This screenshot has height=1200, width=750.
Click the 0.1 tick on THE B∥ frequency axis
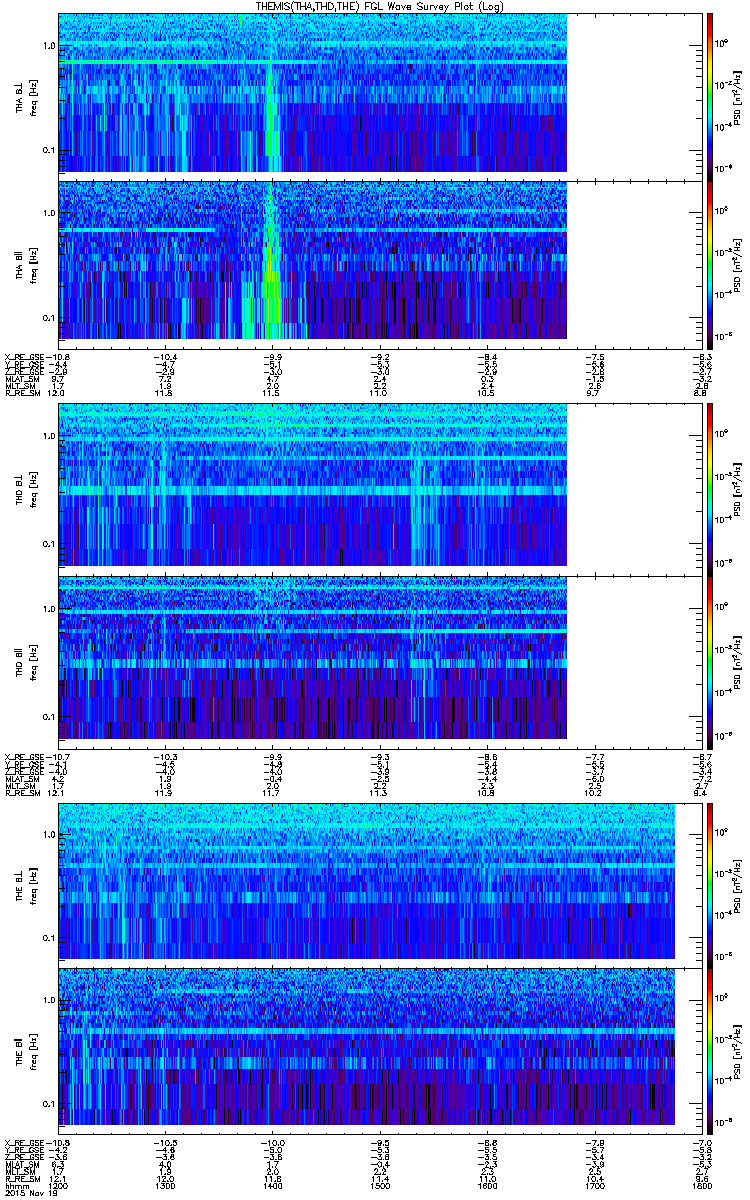(x=49, y=1103)
